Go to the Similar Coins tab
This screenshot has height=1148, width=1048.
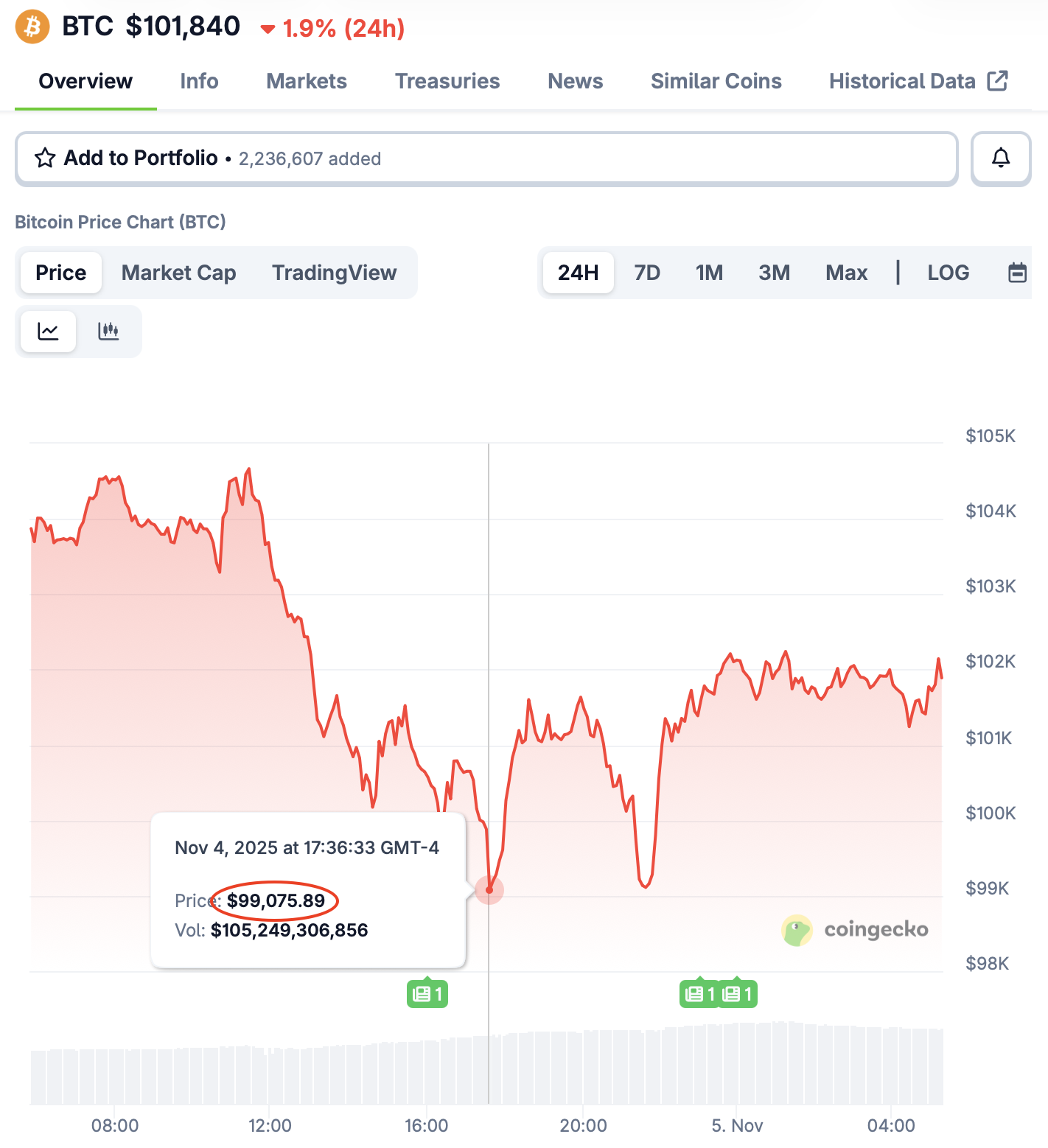click(716, 81)
